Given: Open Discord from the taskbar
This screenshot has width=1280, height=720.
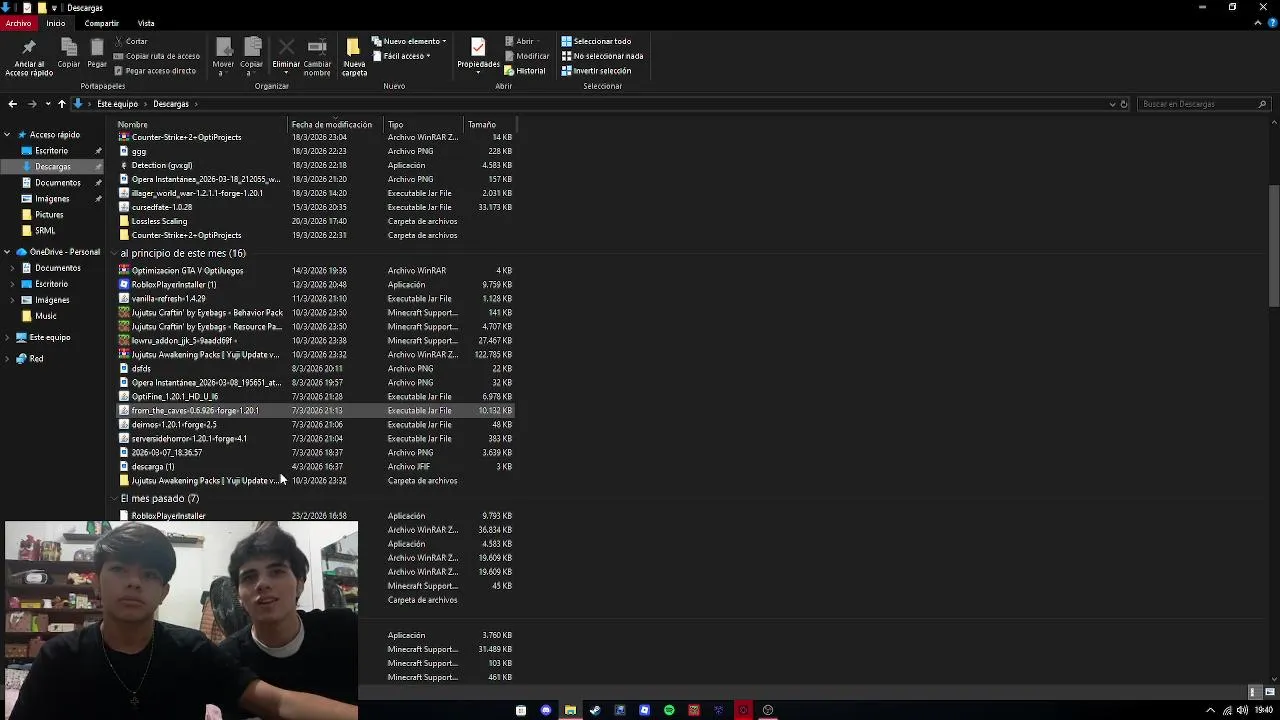Looking at the screenshot, I should point(546,710).
